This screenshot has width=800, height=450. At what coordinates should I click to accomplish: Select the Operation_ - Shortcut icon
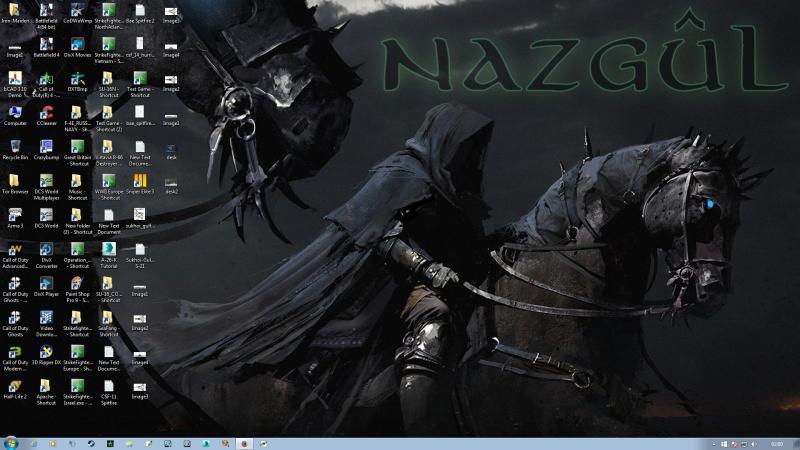click(78, 255)
